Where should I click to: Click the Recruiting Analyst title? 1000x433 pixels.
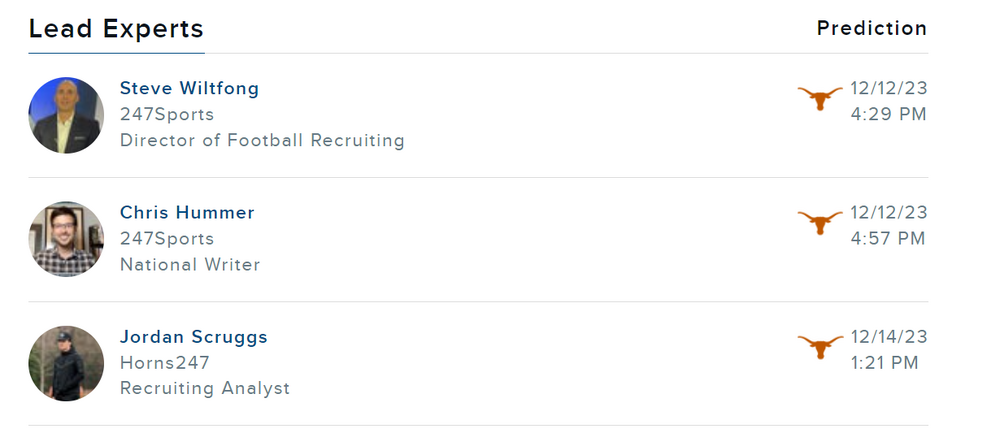coord(205,388)
